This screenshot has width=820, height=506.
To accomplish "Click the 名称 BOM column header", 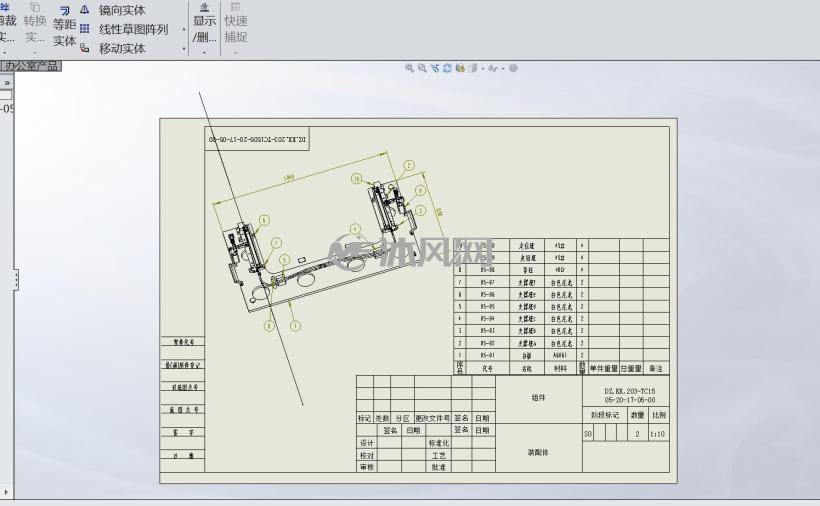I will [527, 369].
